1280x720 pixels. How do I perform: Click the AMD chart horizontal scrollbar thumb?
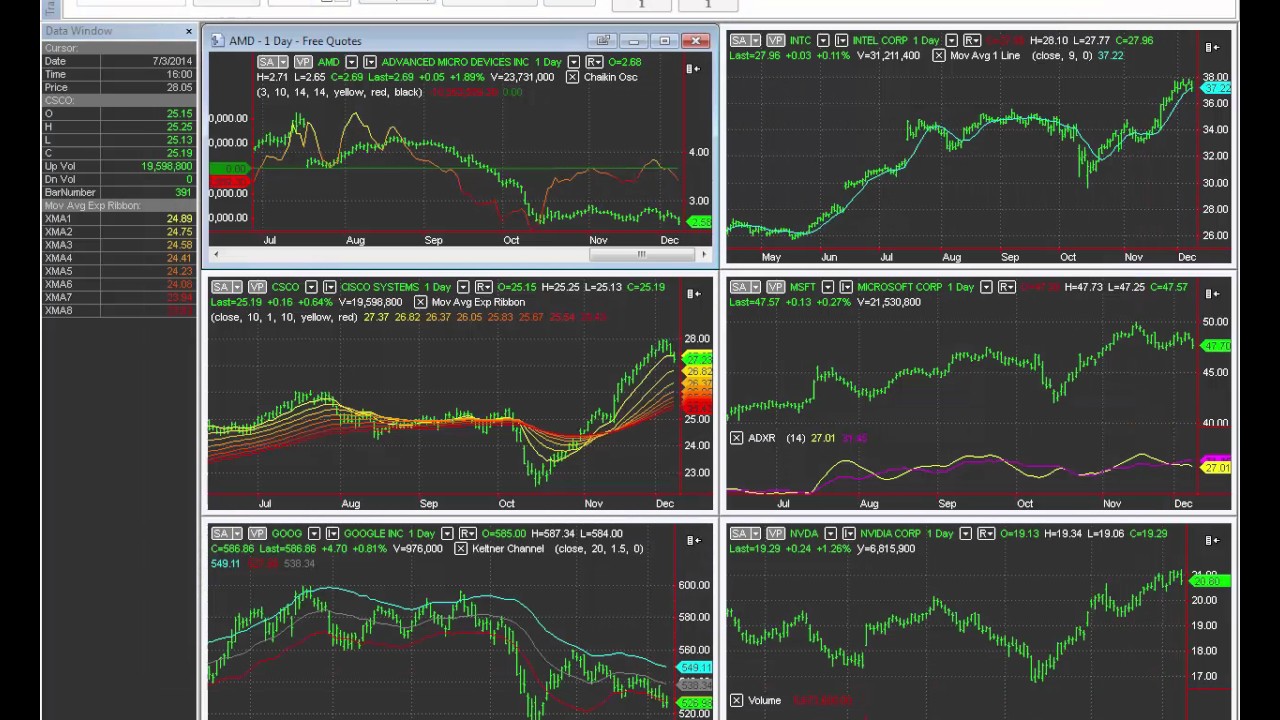click(x=641, y=254)
